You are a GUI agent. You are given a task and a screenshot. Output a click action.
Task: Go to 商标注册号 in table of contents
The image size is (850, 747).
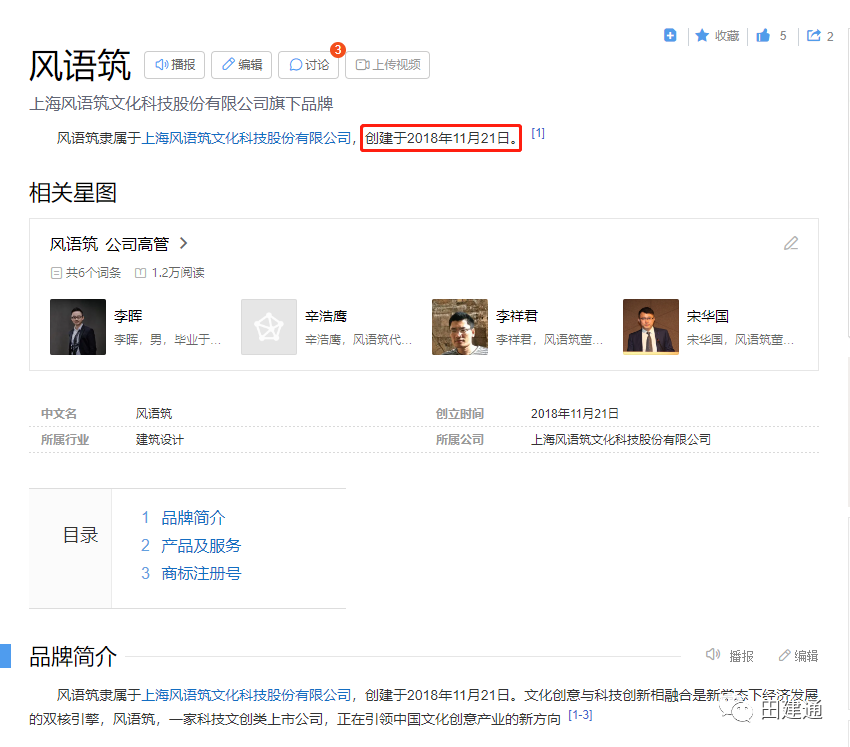[201, 574]
